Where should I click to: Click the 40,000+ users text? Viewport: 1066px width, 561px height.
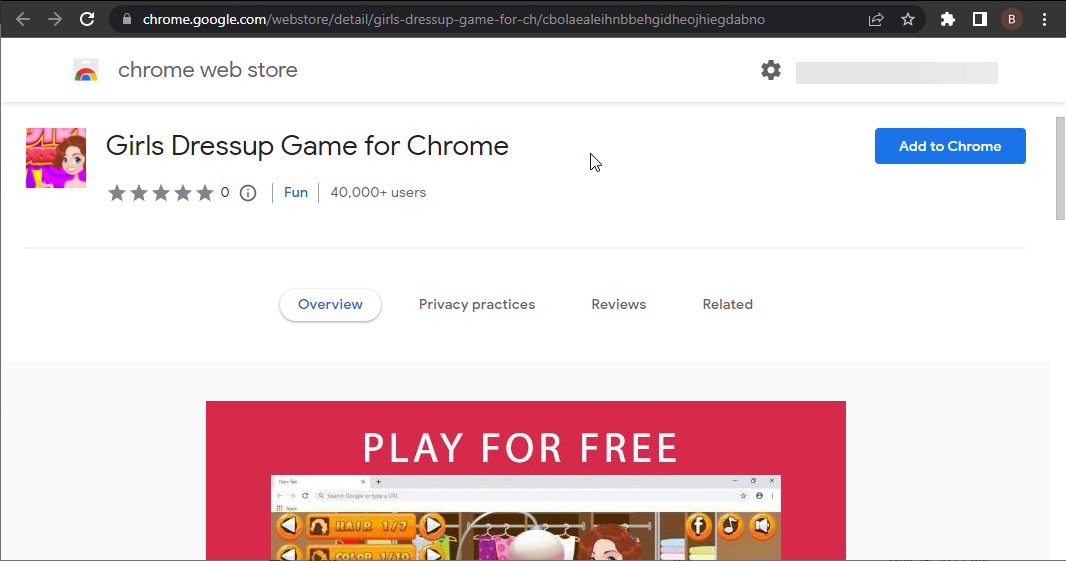[378, 192]
